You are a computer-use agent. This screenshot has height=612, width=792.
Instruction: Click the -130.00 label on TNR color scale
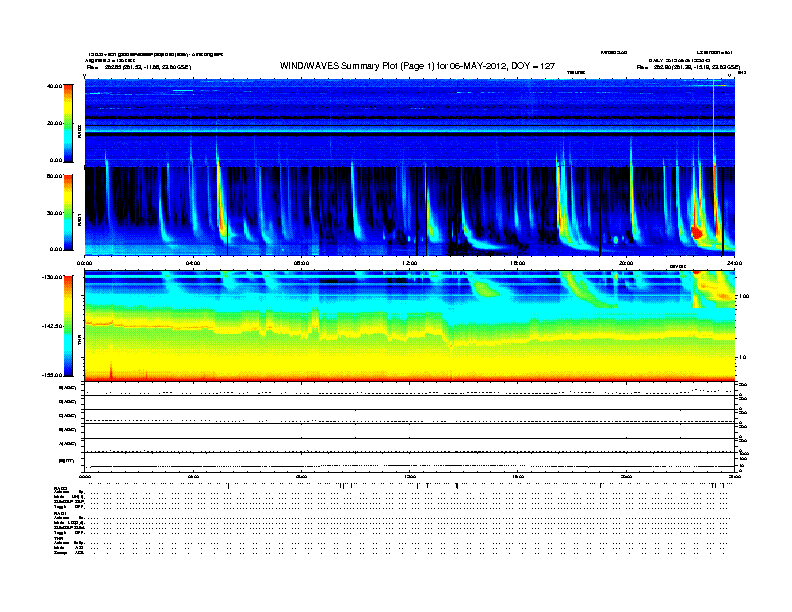52,277
